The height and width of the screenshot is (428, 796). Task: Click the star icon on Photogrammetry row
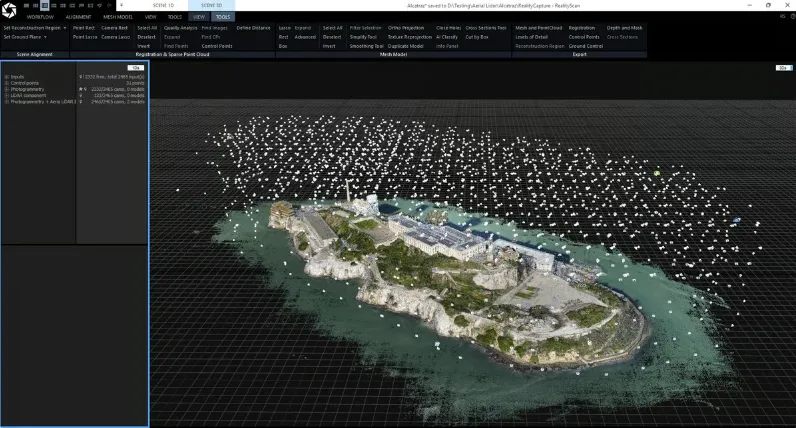tap(80, 89)
